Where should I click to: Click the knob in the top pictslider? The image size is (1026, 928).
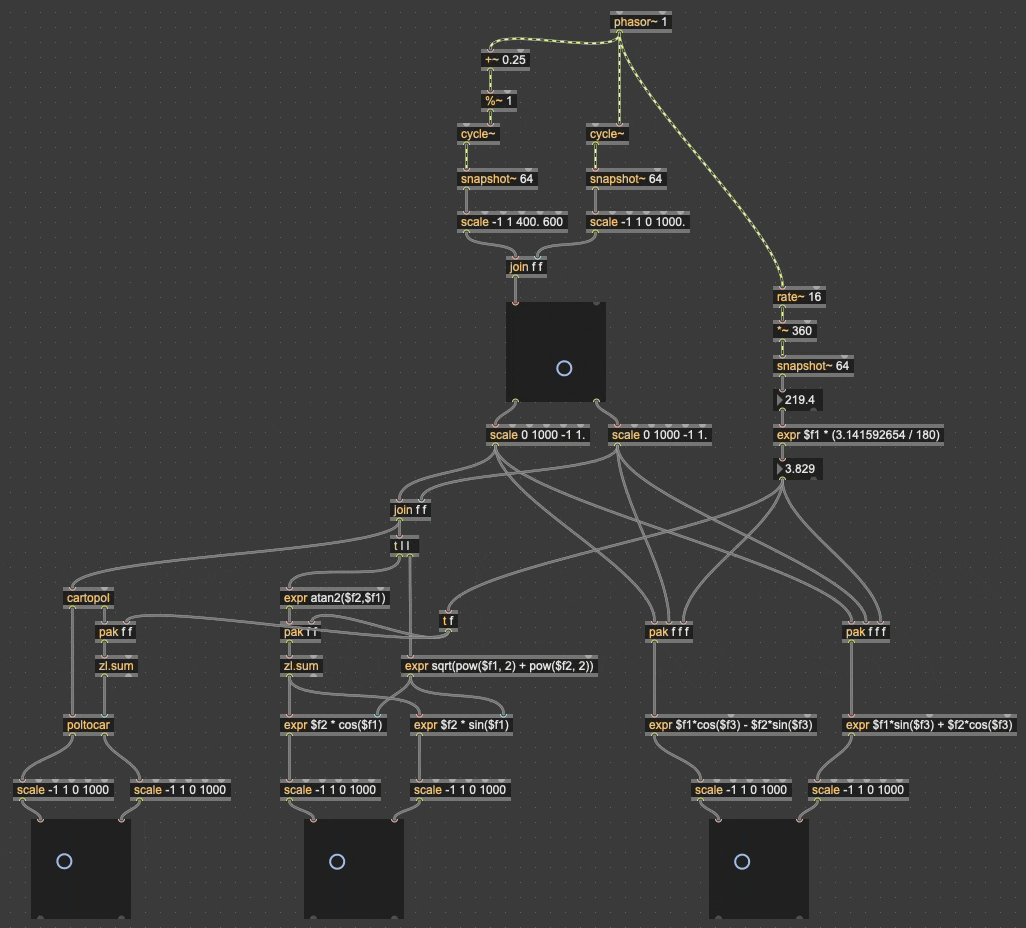click(564, 368)
